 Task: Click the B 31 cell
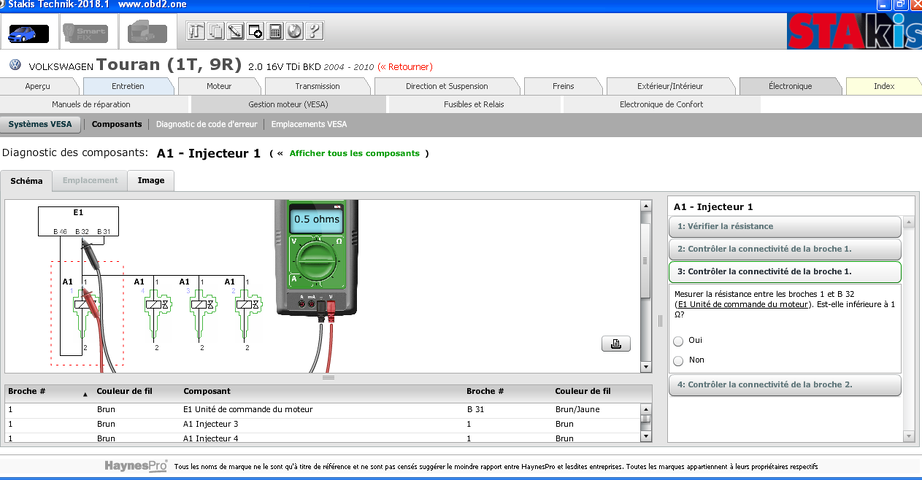[475, 409]
